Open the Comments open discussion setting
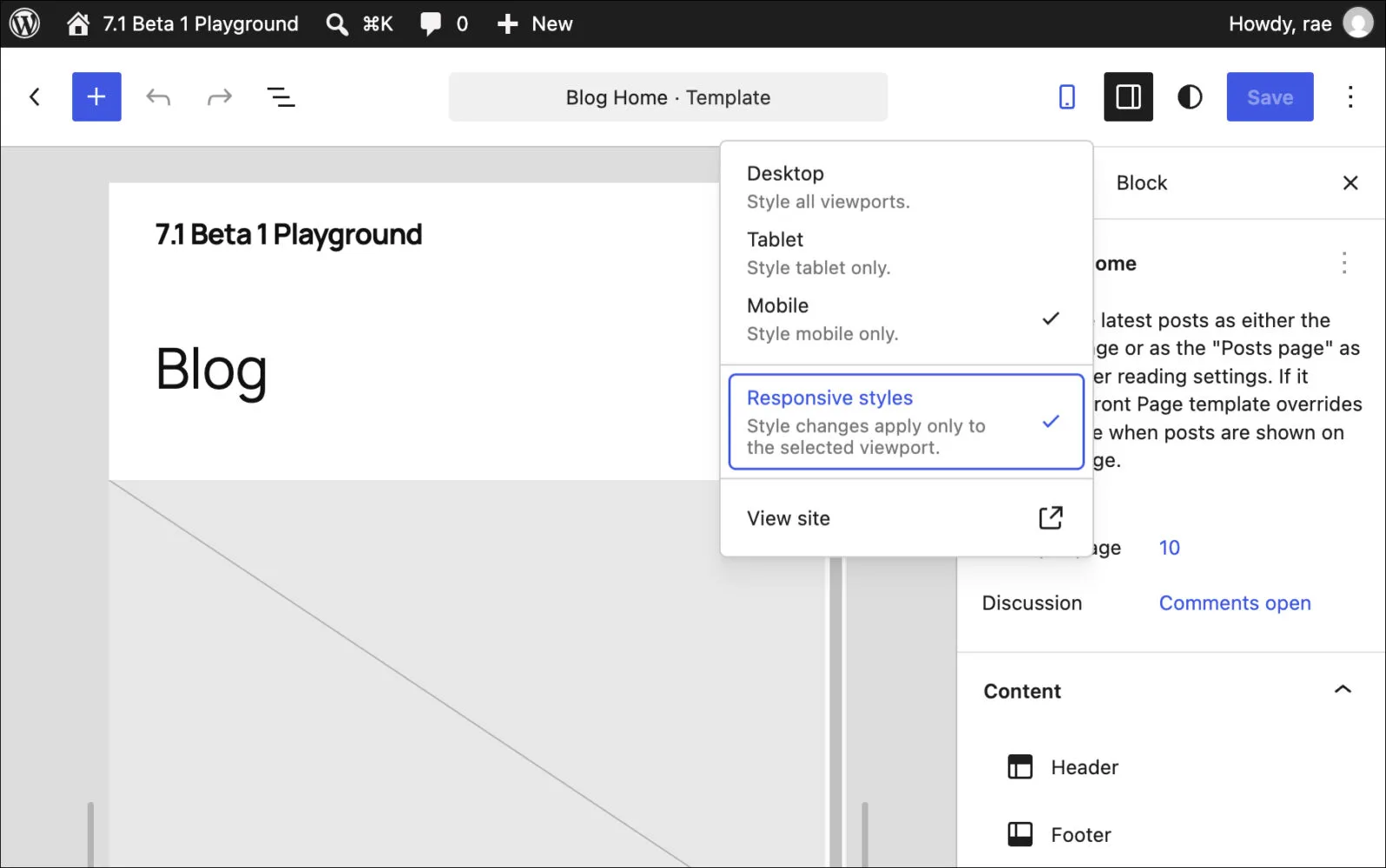 point(1235,603)
